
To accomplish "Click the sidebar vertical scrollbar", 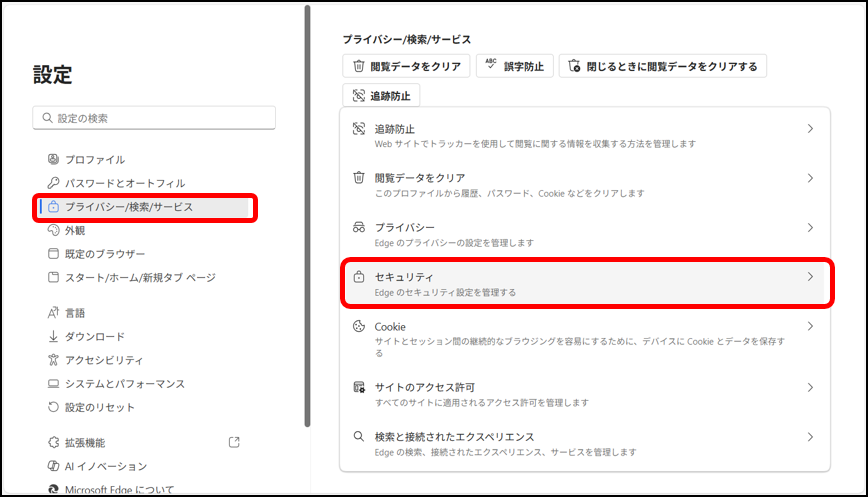I will [307, 200].
